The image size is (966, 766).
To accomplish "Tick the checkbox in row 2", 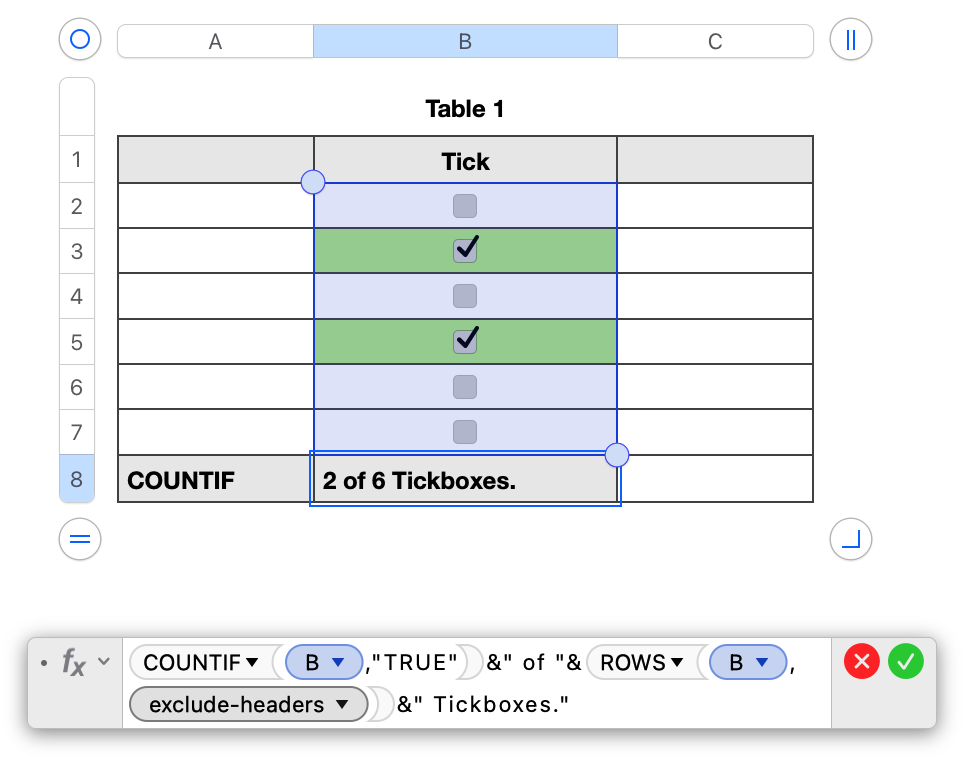I will (465, 206).
